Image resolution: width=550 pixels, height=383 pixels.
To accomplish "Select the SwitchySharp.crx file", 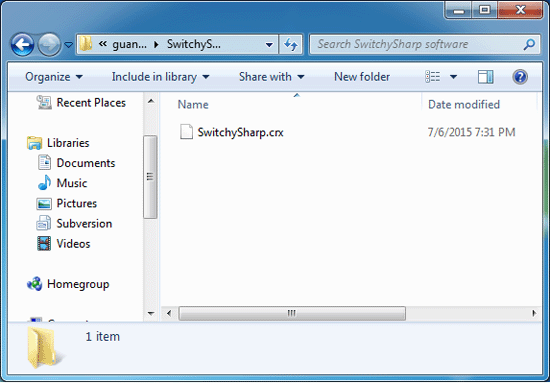I will [240, 132].
